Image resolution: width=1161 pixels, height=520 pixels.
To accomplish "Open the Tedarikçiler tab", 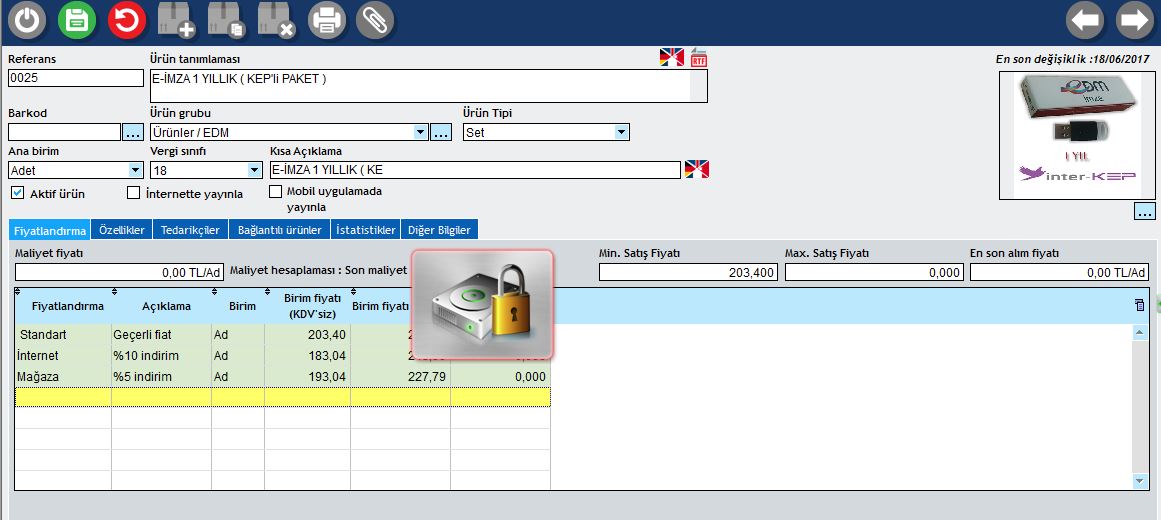I will 189,230.
